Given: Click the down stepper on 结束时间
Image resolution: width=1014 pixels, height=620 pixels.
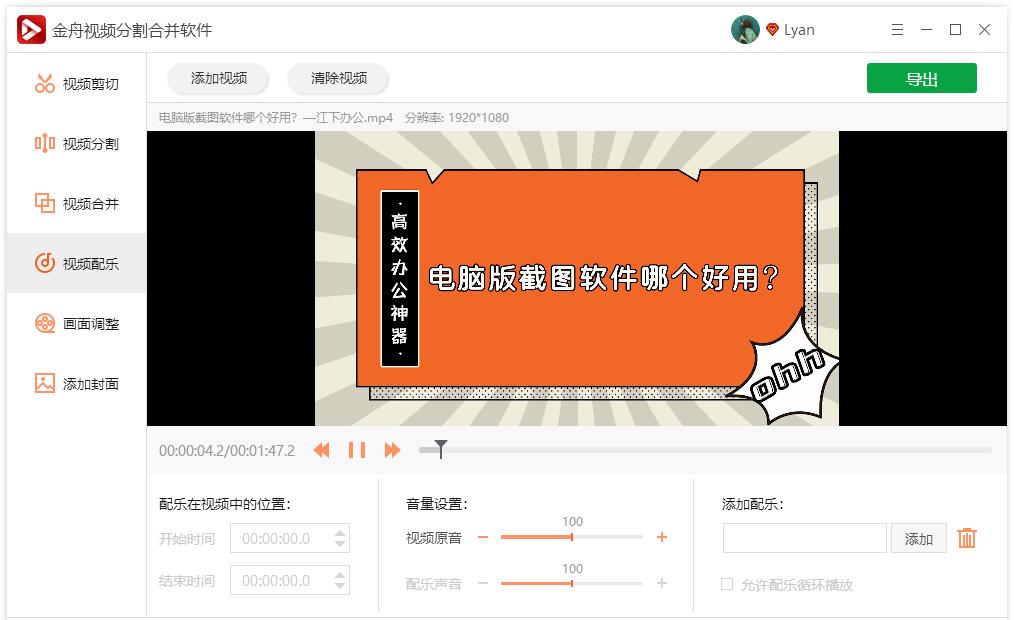Looking at the screenshot, I should coord(340,585).
